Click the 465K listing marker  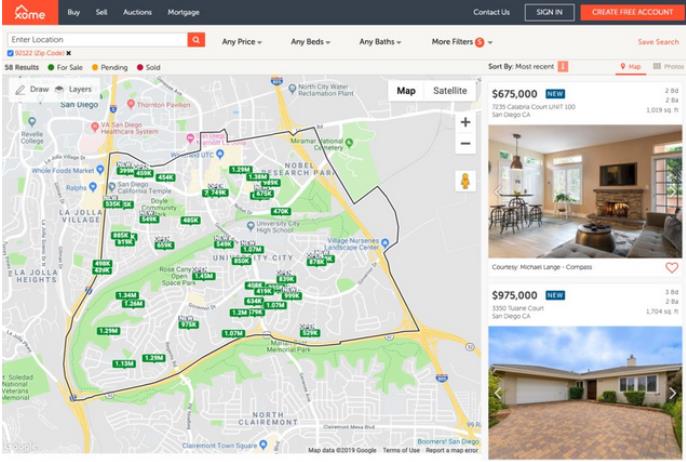[x=191, y=220]
